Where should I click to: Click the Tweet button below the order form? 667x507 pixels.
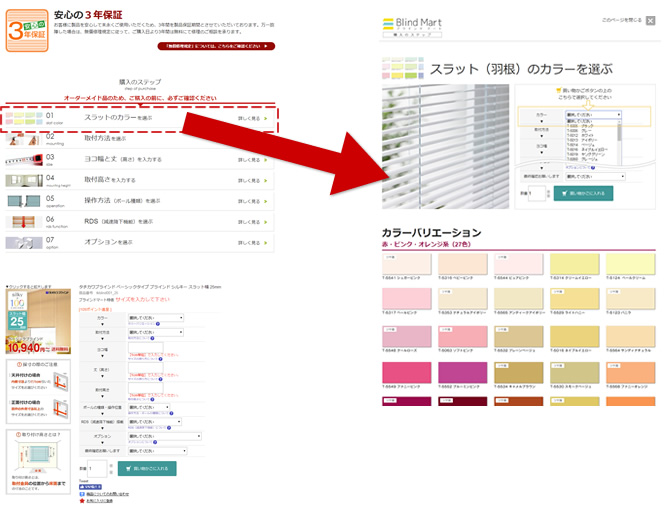(90, 484)
